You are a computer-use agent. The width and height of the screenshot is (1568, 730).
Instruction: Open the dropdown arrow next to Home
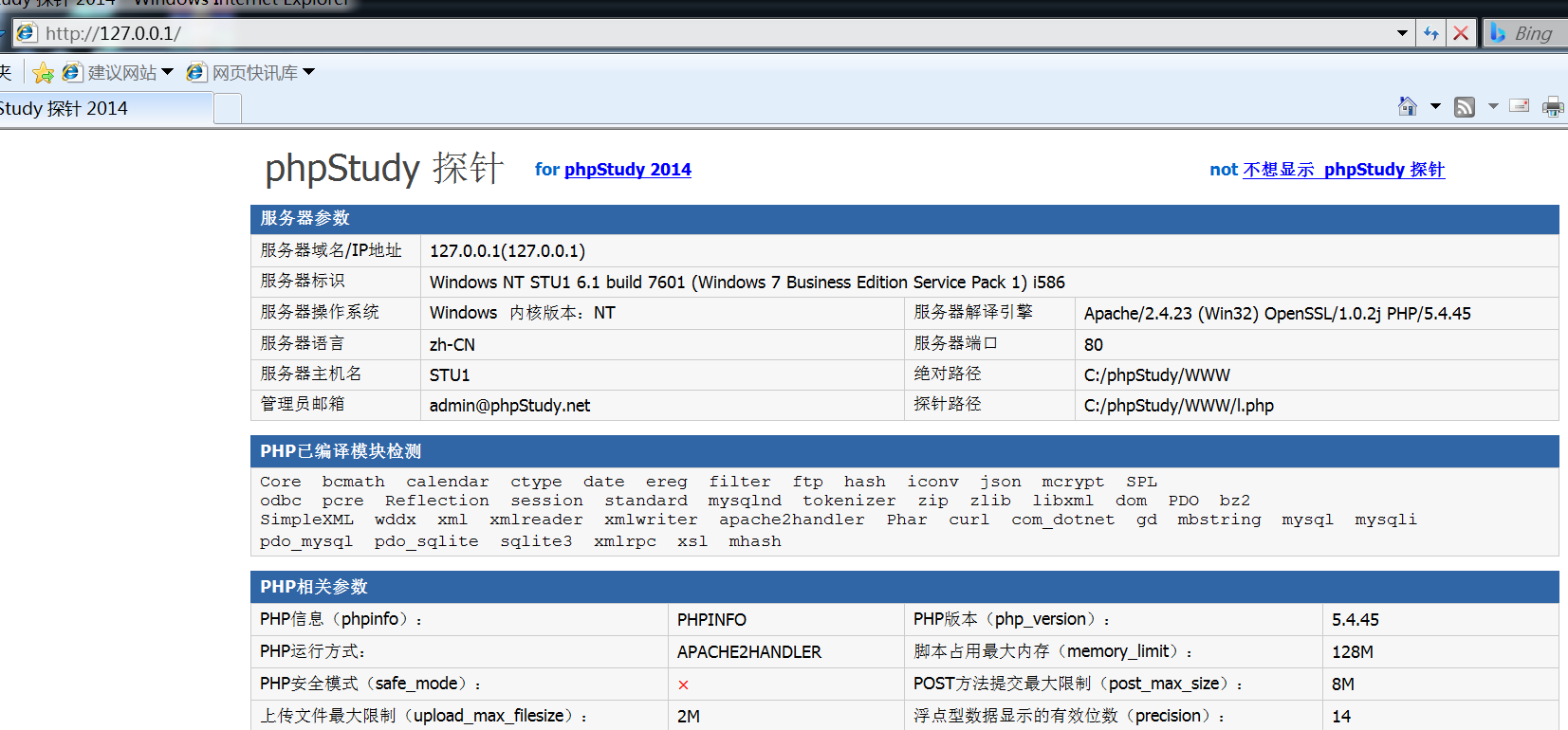pyautogui.click(x=1435, y=106)
